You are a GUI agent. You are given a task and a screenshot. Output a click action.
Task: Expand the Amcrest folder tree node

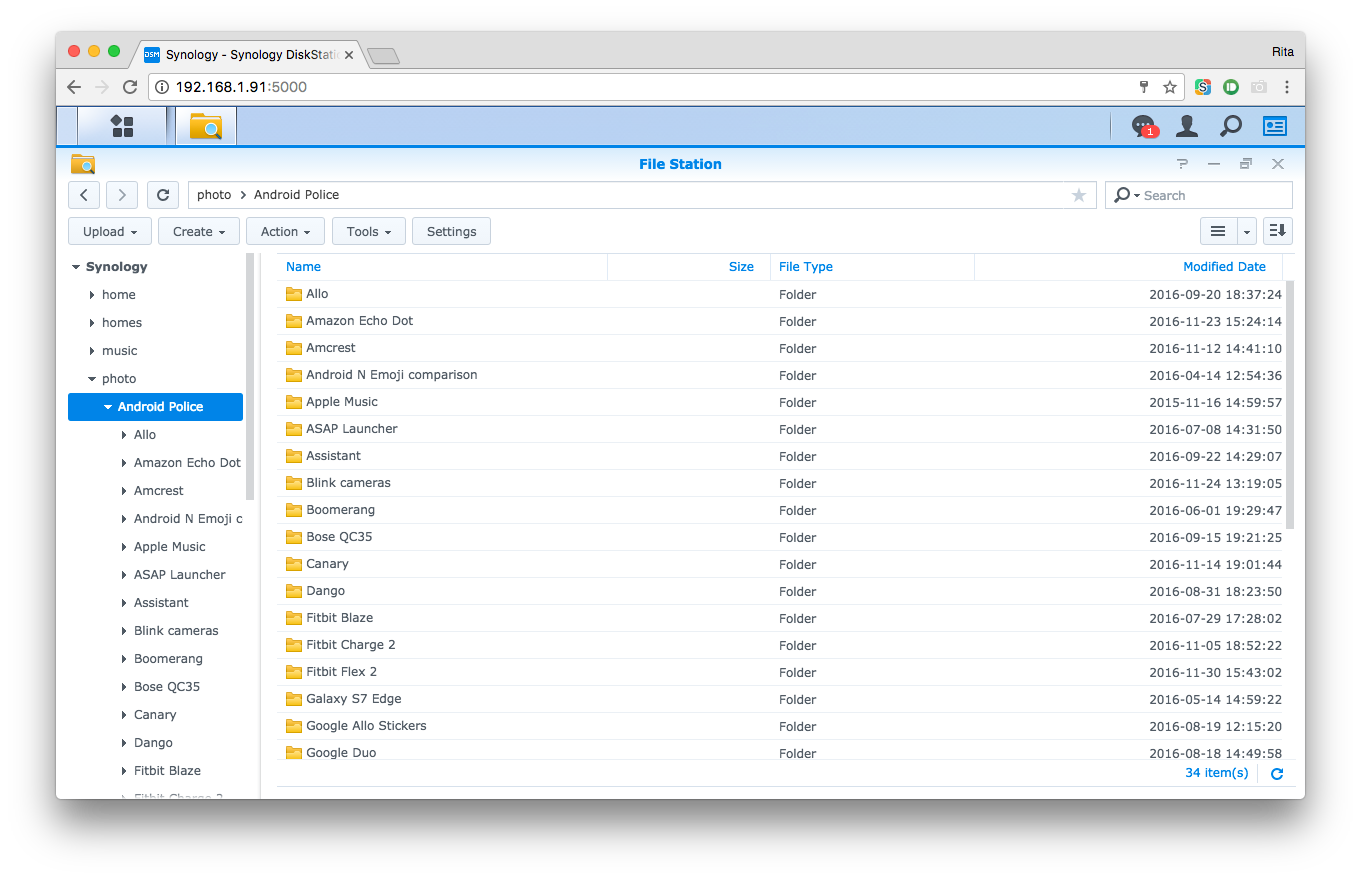click(124, 491)
